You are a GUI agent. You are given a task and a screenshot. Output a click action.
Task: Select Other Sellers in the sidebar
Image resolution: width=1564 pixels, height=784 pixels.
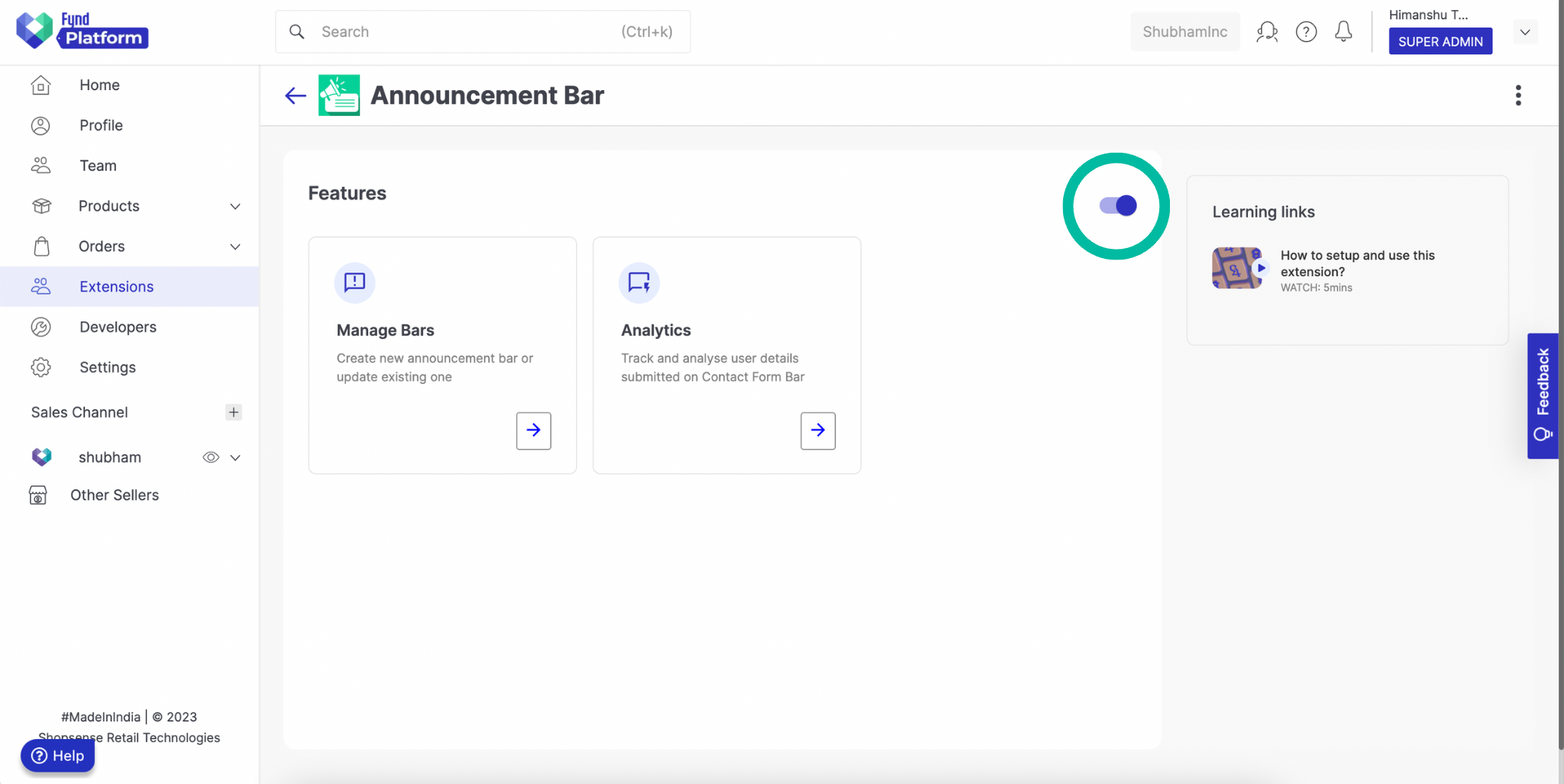click(x=115, y=495)
